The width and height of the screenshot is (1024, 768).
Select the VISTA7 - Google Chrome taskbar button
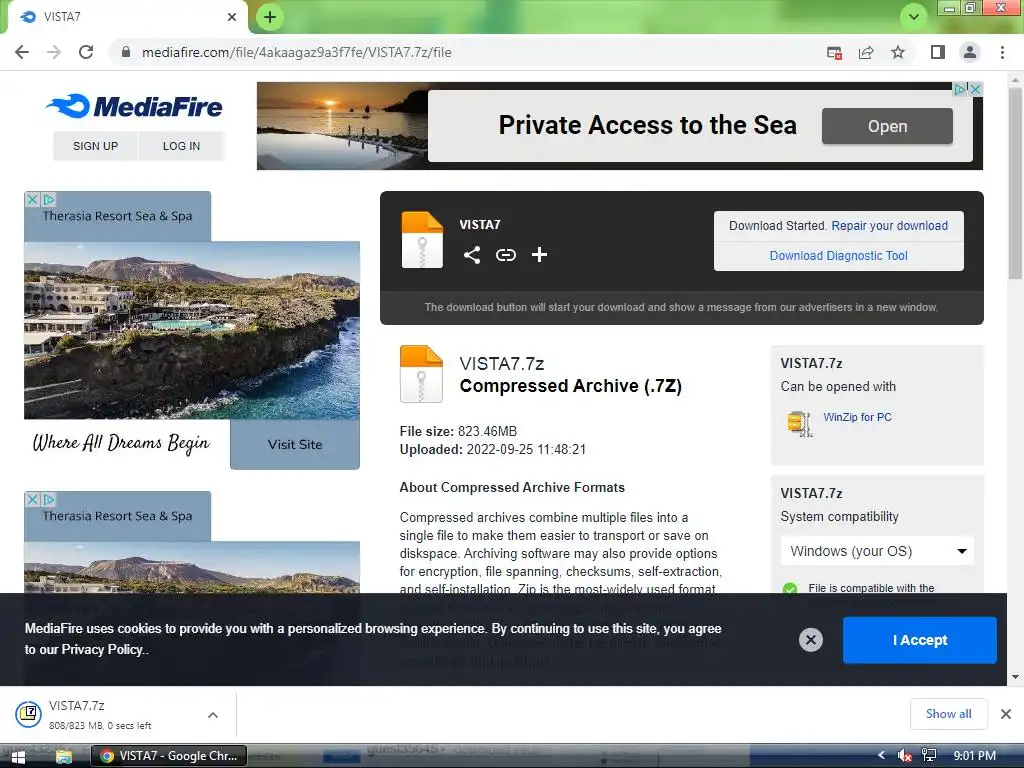coord(169,756)
